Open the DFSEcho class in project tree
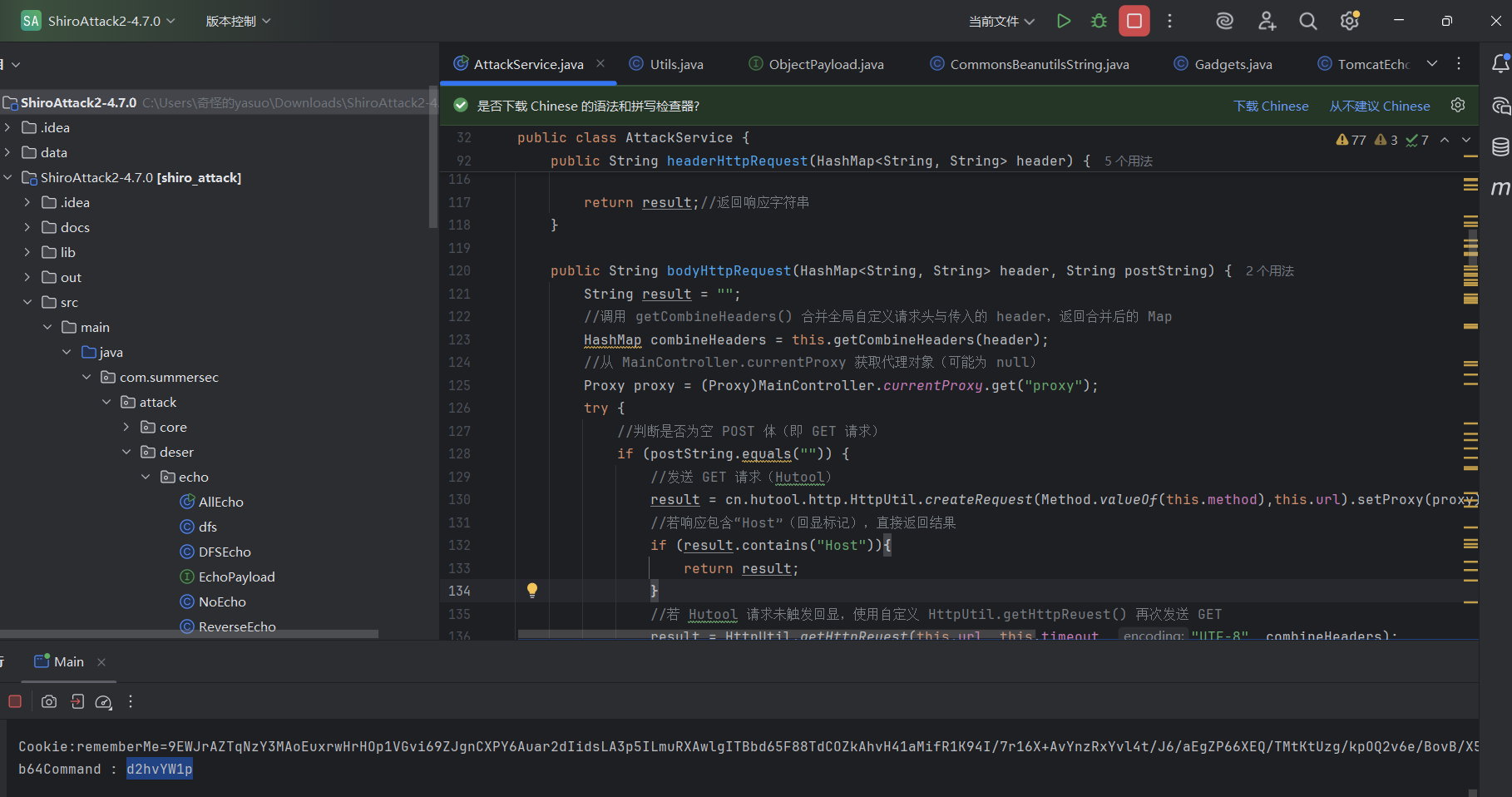The height and width of the screenshot is (797, 1512). click(x=225, y=552)
